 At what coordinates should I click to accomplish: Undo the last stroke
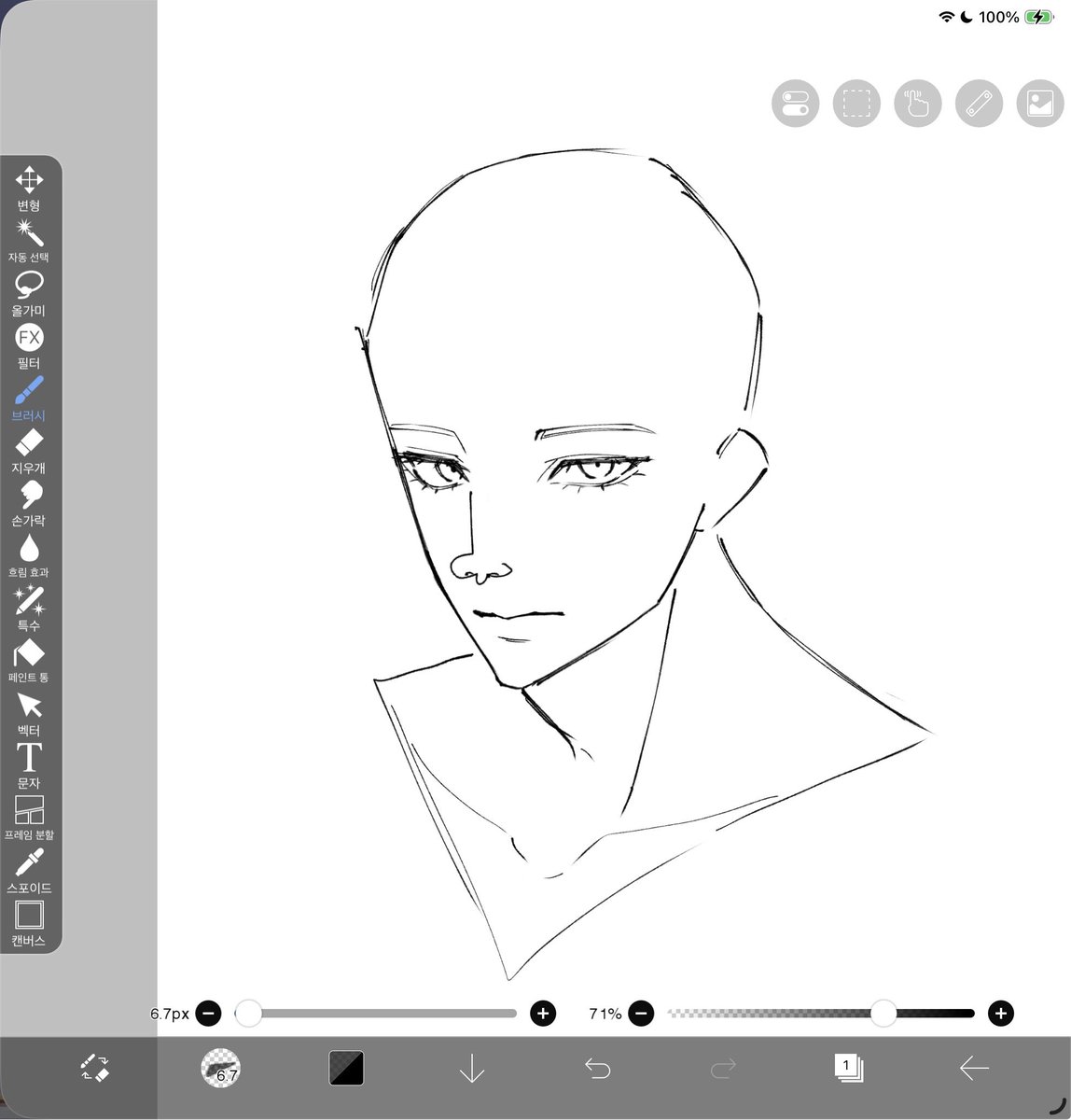coord(597,1068)
